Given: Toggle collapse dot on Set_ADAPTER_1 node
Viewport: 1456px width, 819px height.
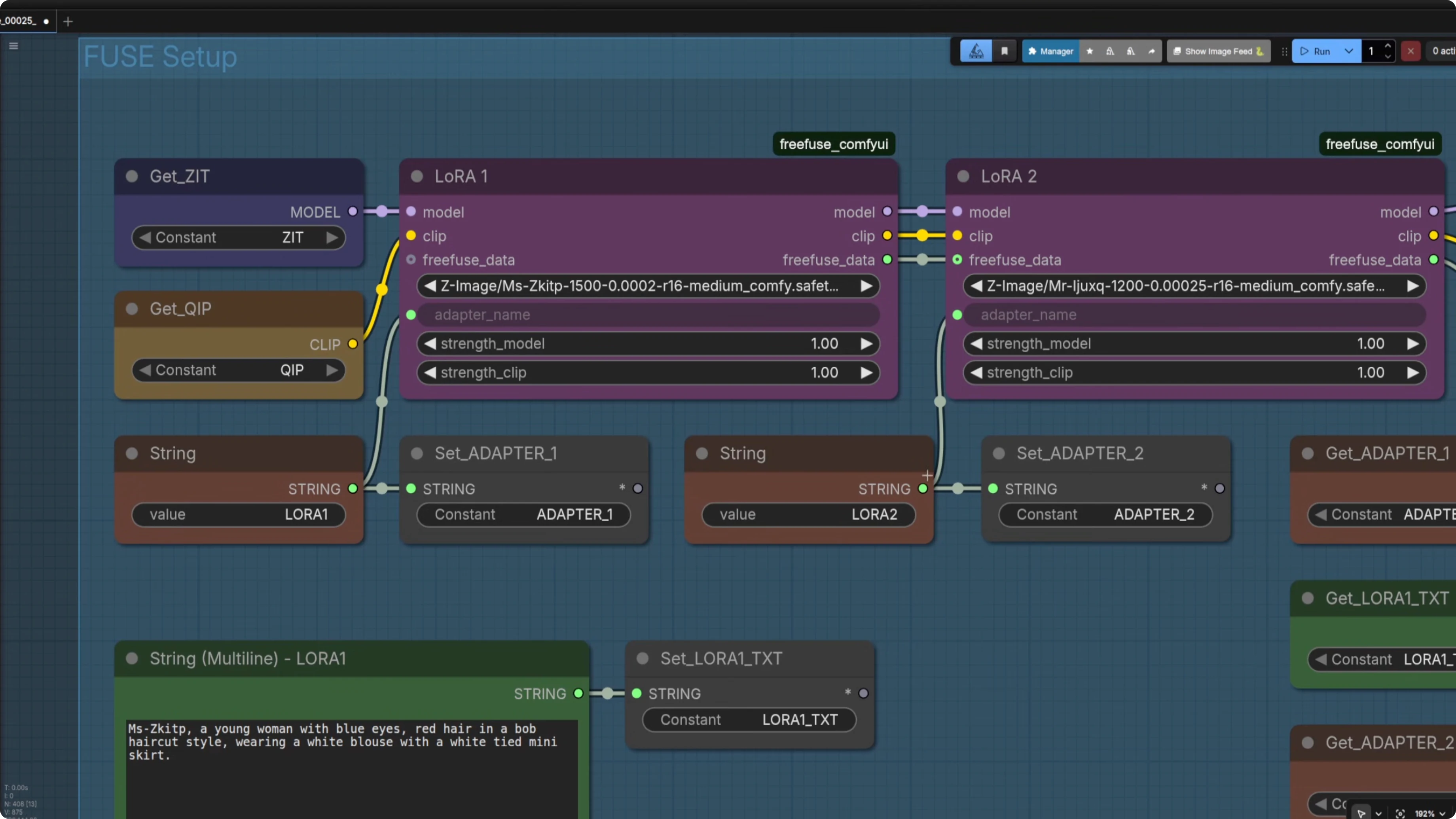Looking at the screenshot, I should tap(417, 453).
